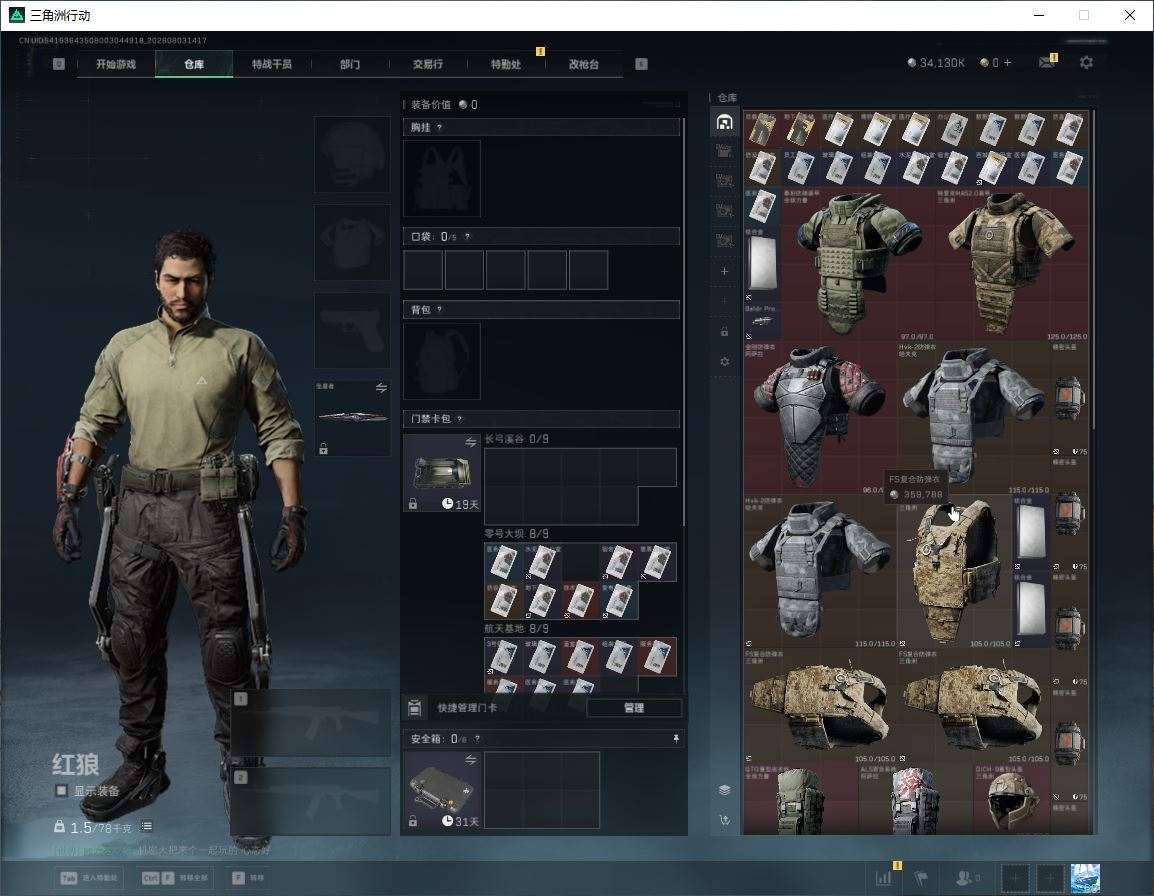Select the body armor equipment slot
The height and width of the screenshot is (896, 1154).
352,242
